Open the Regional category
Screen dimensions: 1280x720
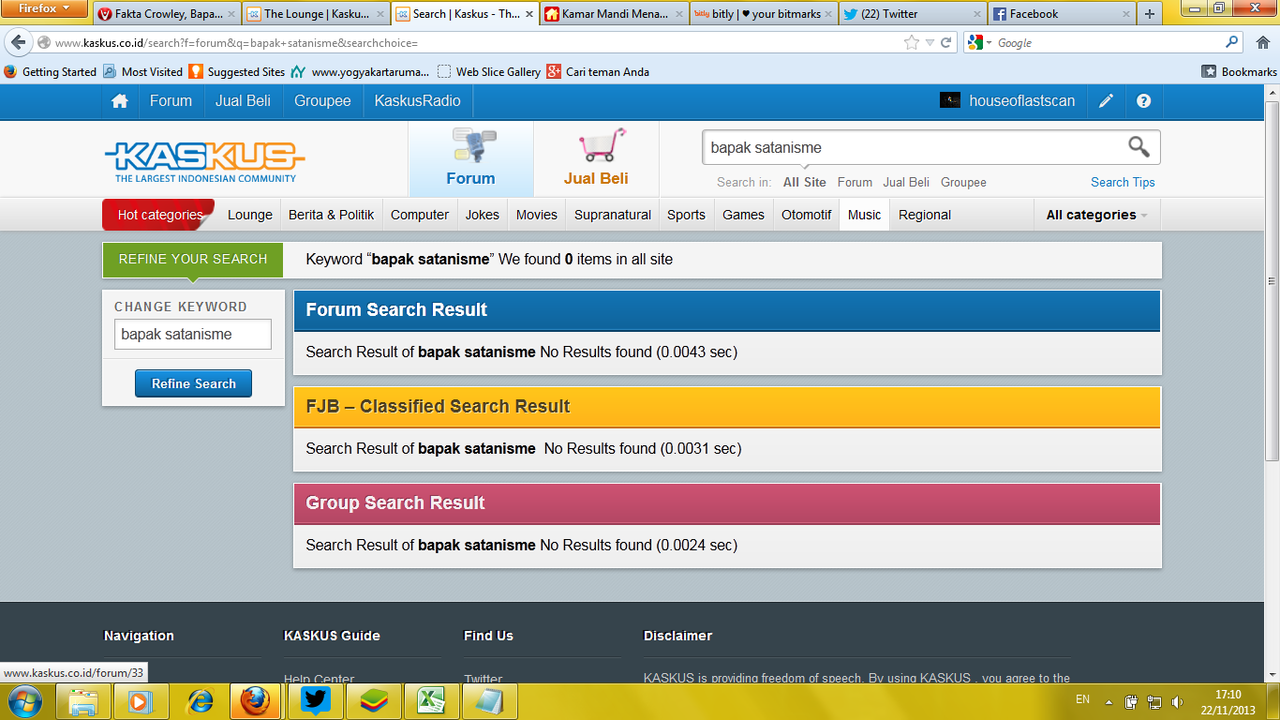tap(925, 215)
